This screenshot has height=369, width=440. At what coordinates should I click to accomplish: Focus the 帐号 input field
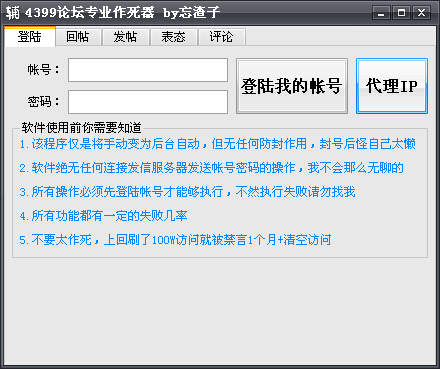(x=148, y=70)
